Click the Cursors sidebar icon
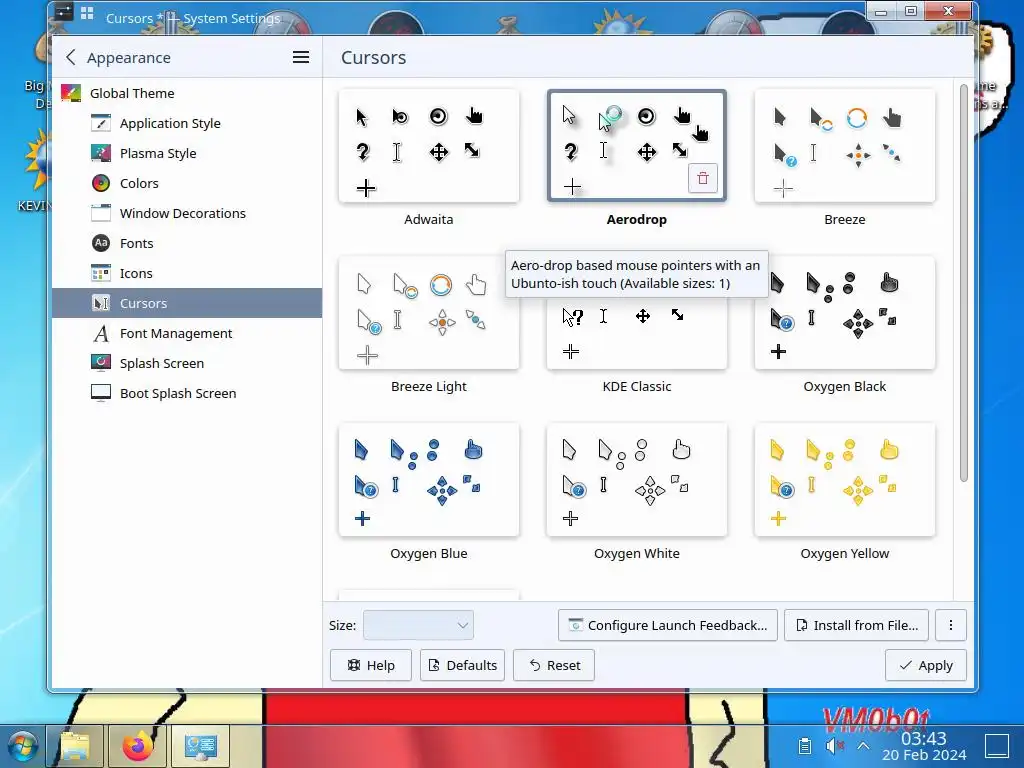This screenshot has height=768, width=1024. tap(101, 304)
